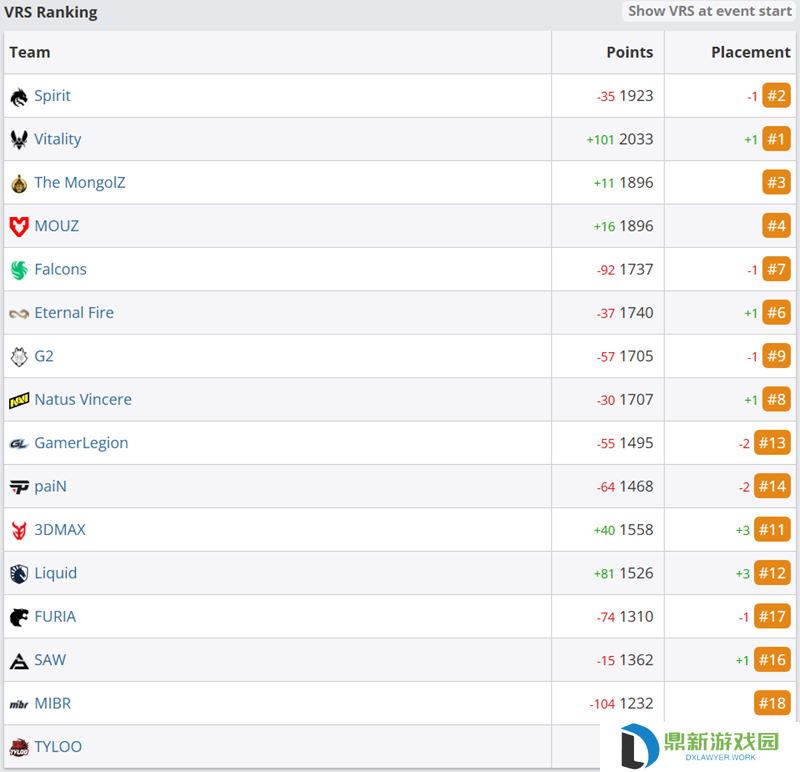Click 3DMAX's 1558 points value
Screen dimensions: 800x772
click(636, 529)
